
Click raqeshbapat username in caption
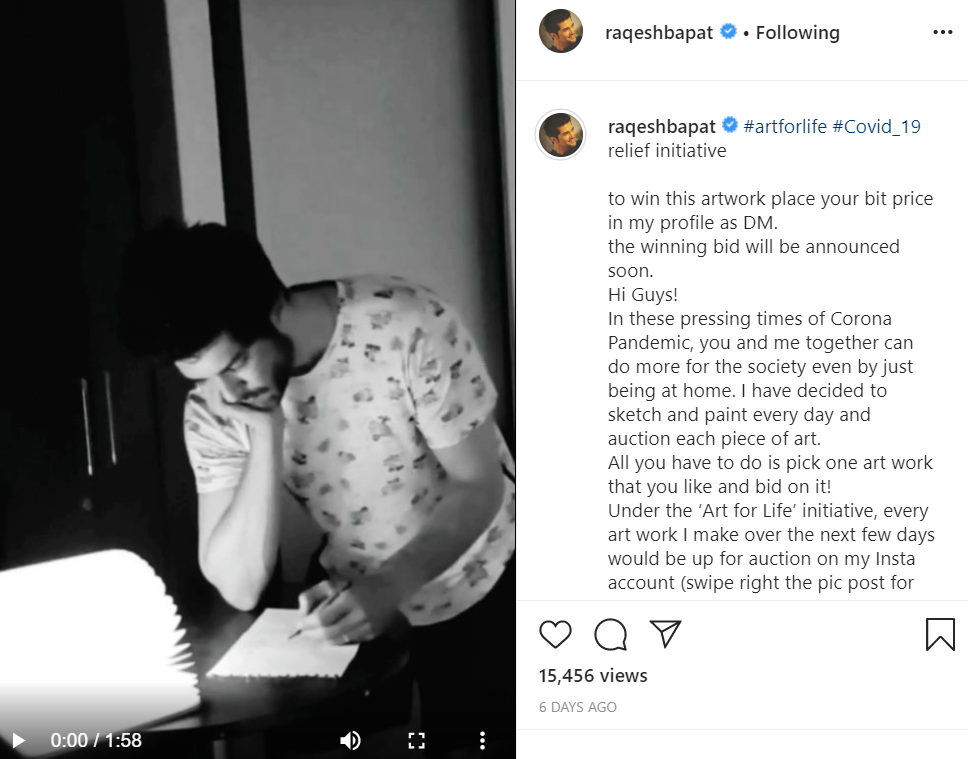pos(659,127)
